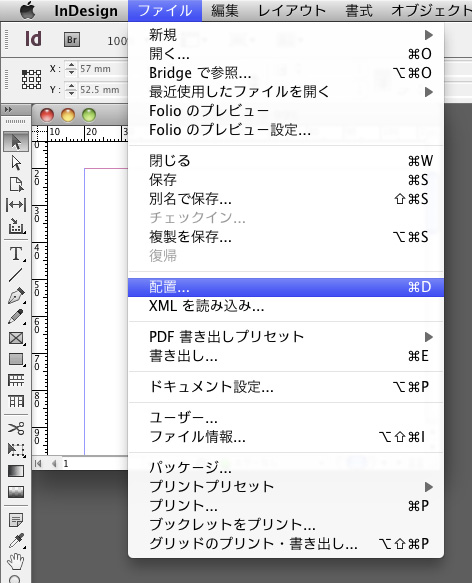Expand プリントプリセット submenu

(x=286, y=487)
